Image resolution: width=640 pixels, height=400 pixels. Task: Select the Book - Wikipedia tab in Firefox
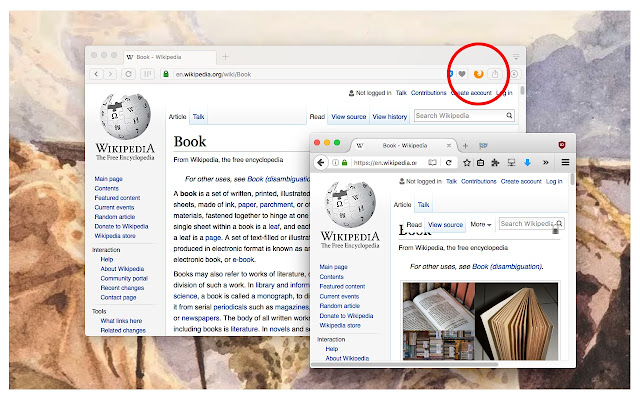pyautogui.click(x=402, y=145)
